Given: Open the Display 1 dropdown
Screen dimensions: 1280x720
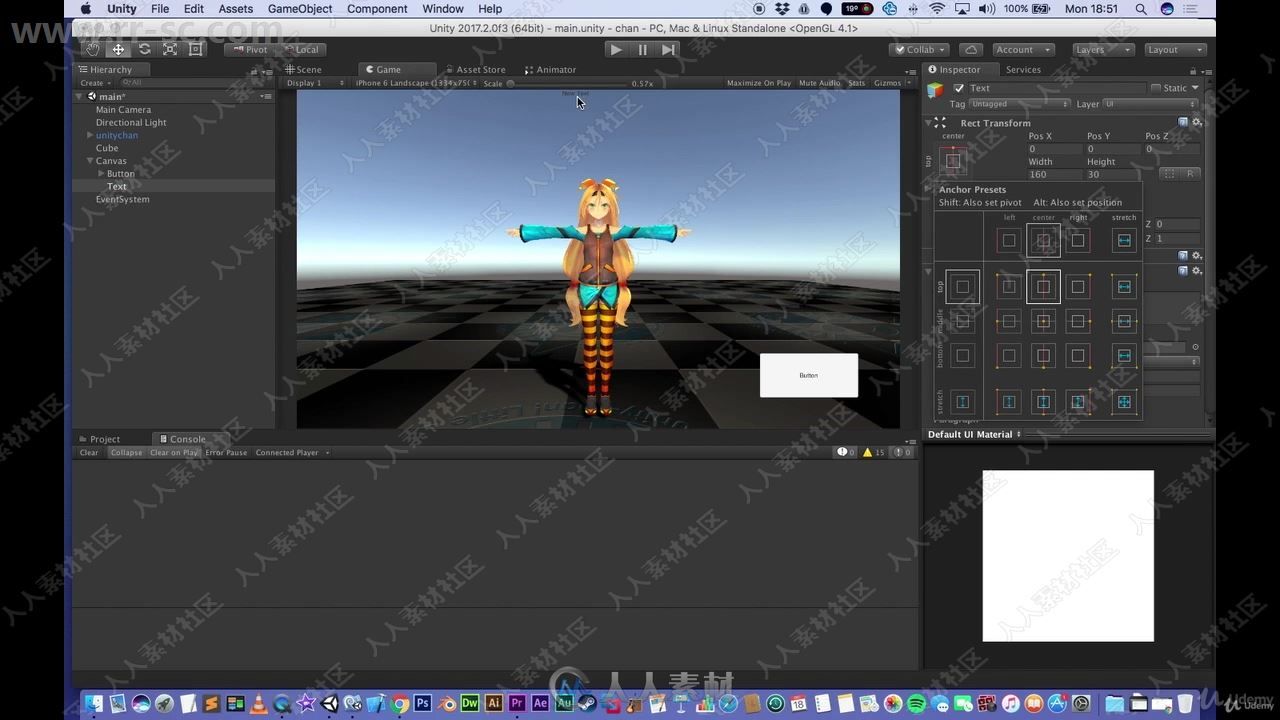Looking at the screenshot, I should pos(315,83).
